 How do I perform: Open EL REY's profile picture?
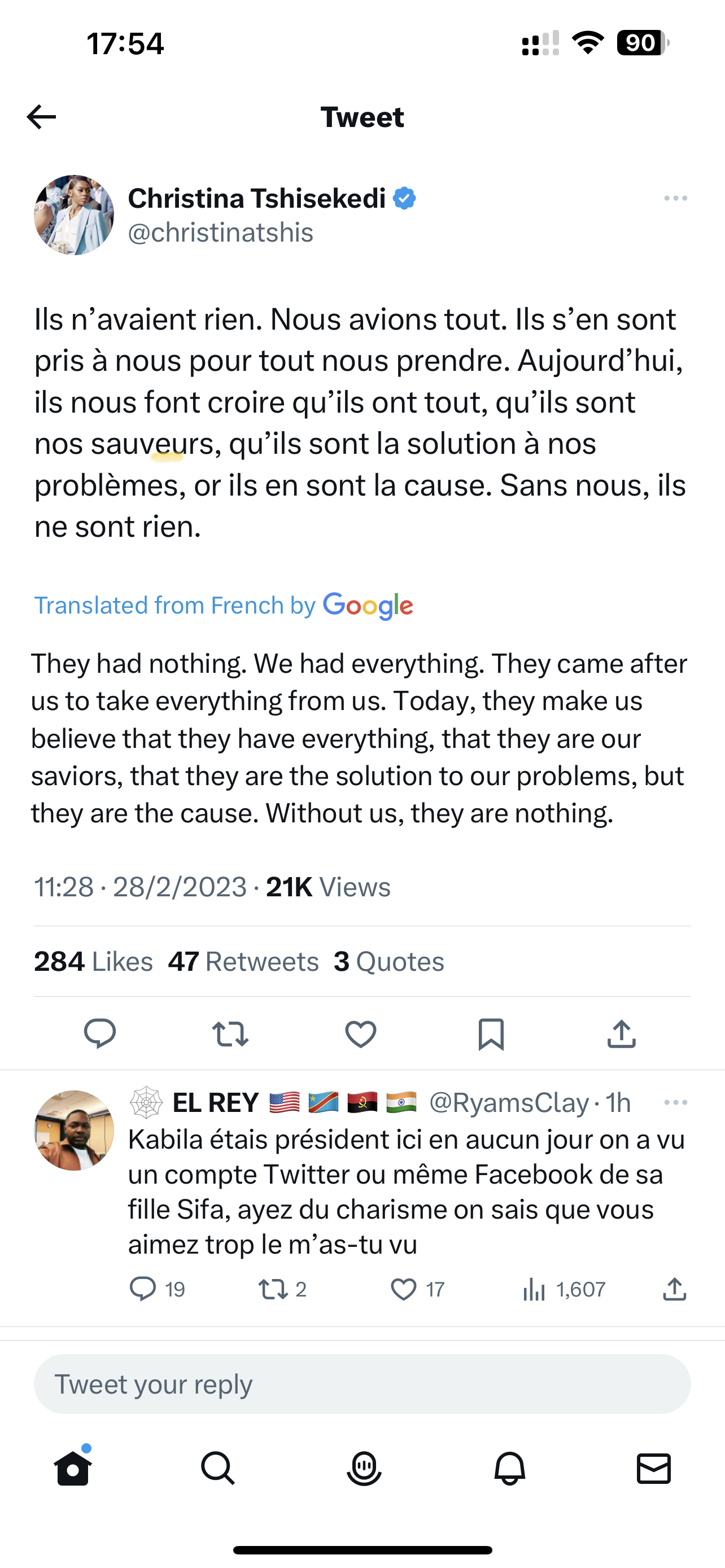coord(73,1131)
